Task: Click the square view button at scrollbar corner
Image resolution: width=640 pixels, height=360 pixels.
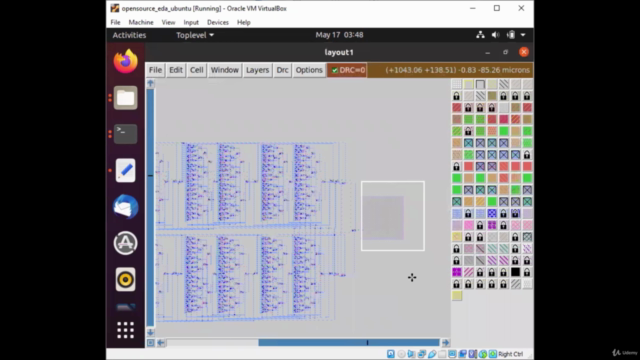Action: (x=150, y=342)
